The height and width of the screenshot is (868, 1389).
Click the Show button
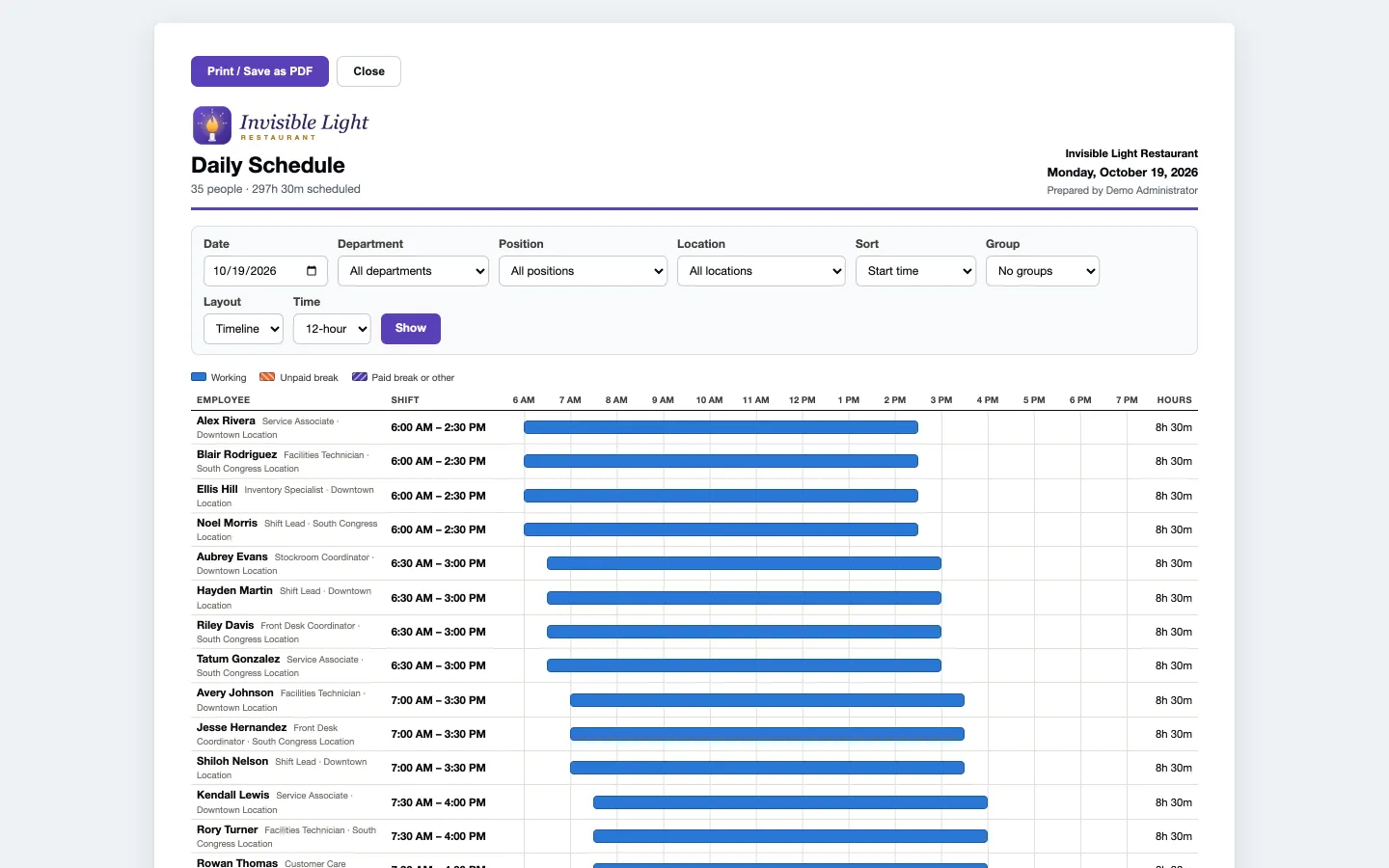(411, 329)
